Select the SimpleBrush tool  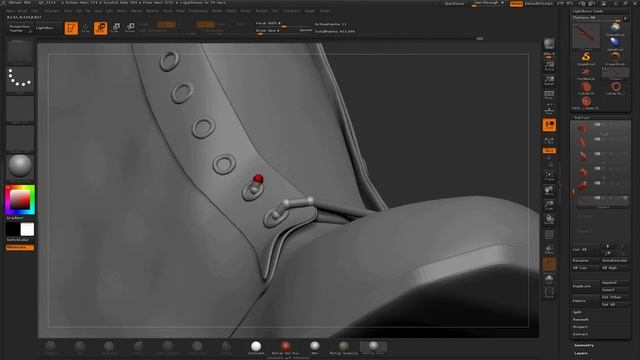point(586,58)
